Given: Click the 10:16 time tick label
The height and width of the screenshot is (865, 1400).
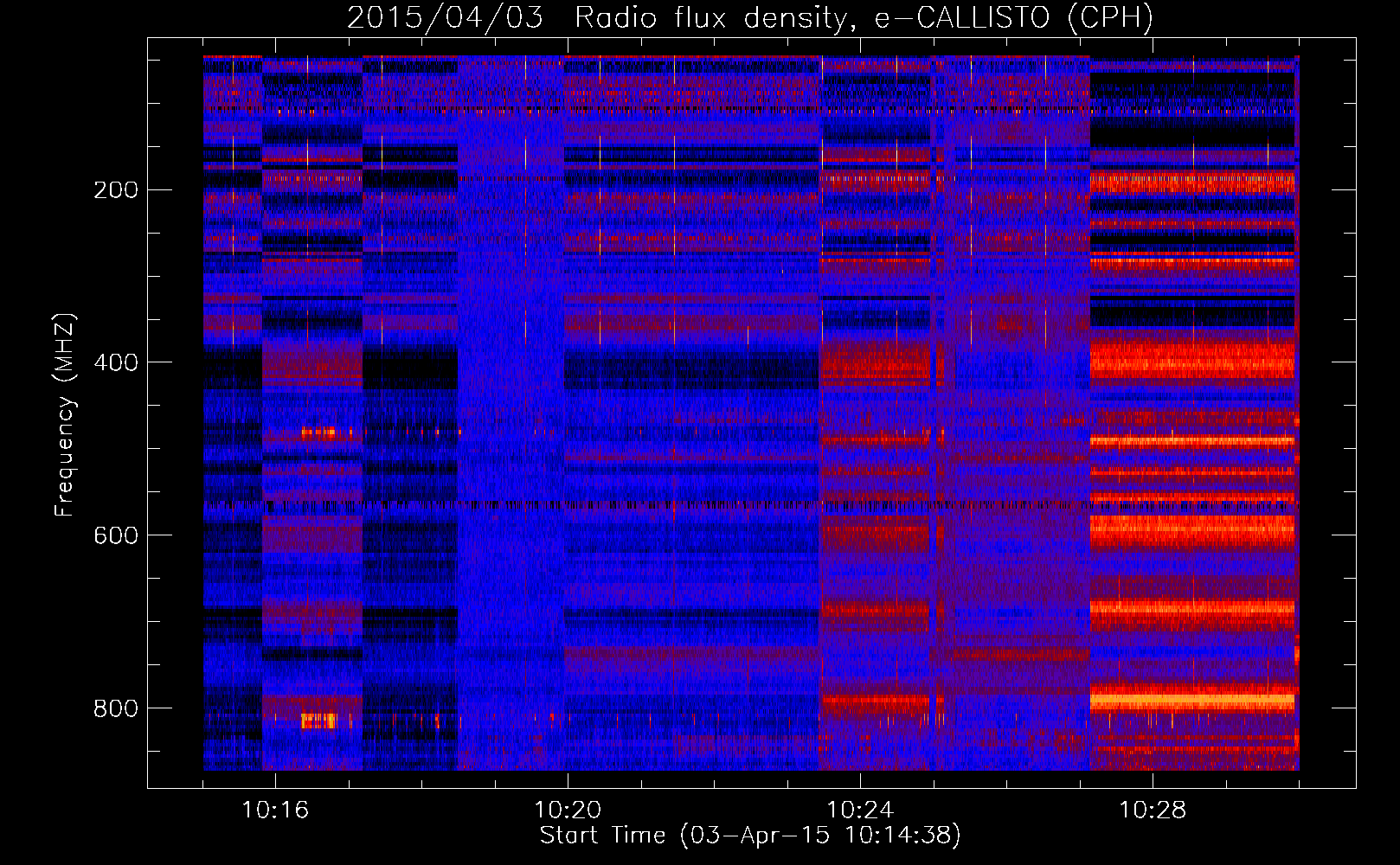Looking at the screenshot, I should pyautogui.click(x=275, y=811).
